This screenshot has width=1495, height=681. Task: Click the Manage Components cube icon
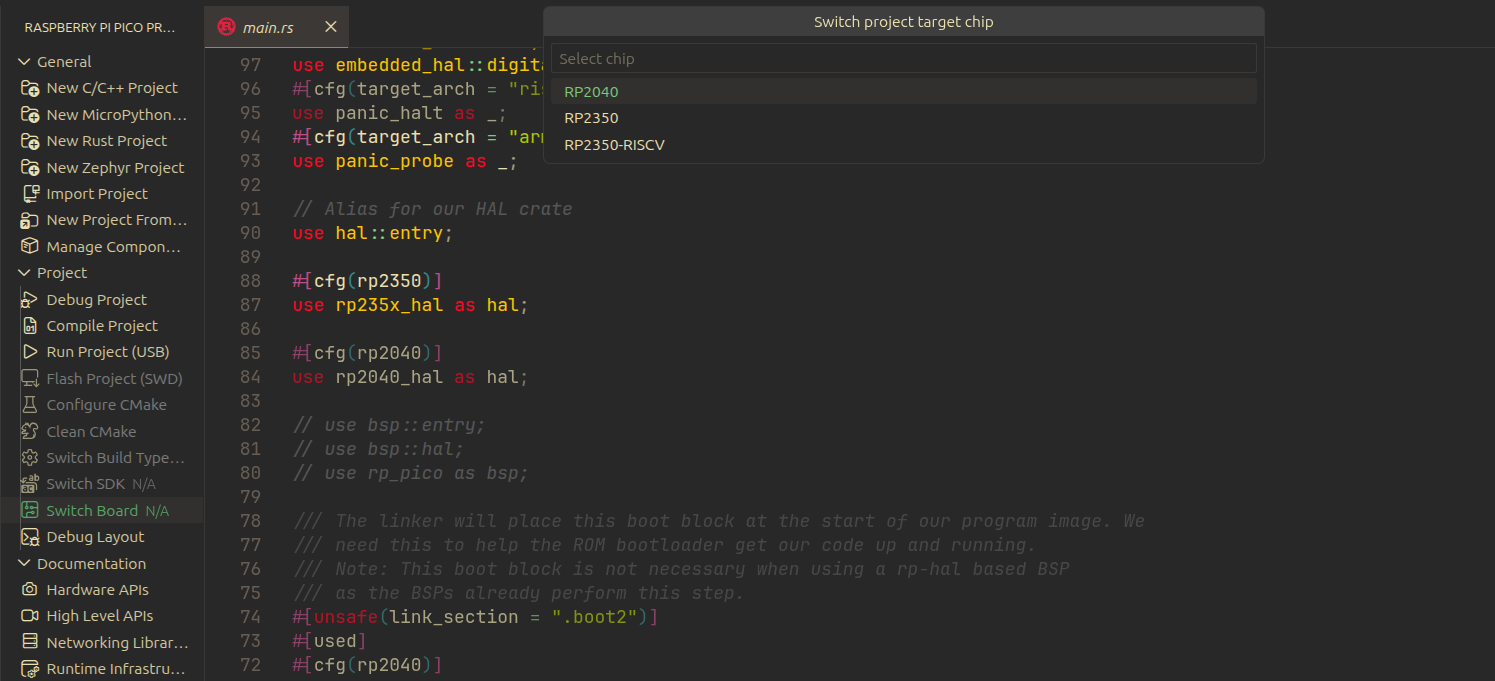[x=30, y=247]
